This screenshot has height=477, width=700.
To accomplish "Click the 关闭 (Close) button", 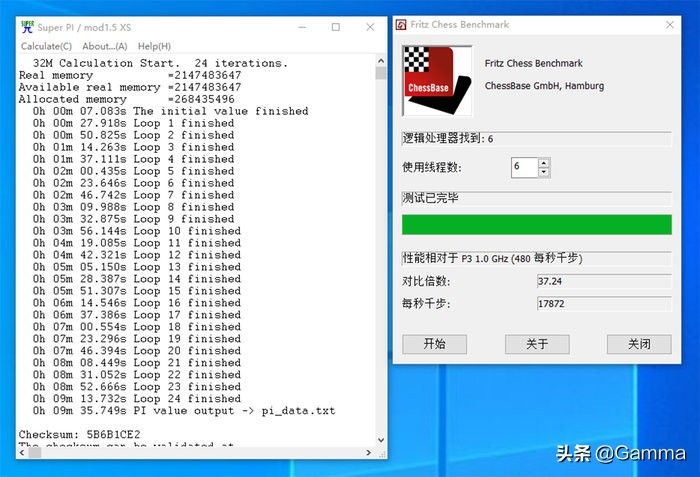I will [x=639, y=344].
